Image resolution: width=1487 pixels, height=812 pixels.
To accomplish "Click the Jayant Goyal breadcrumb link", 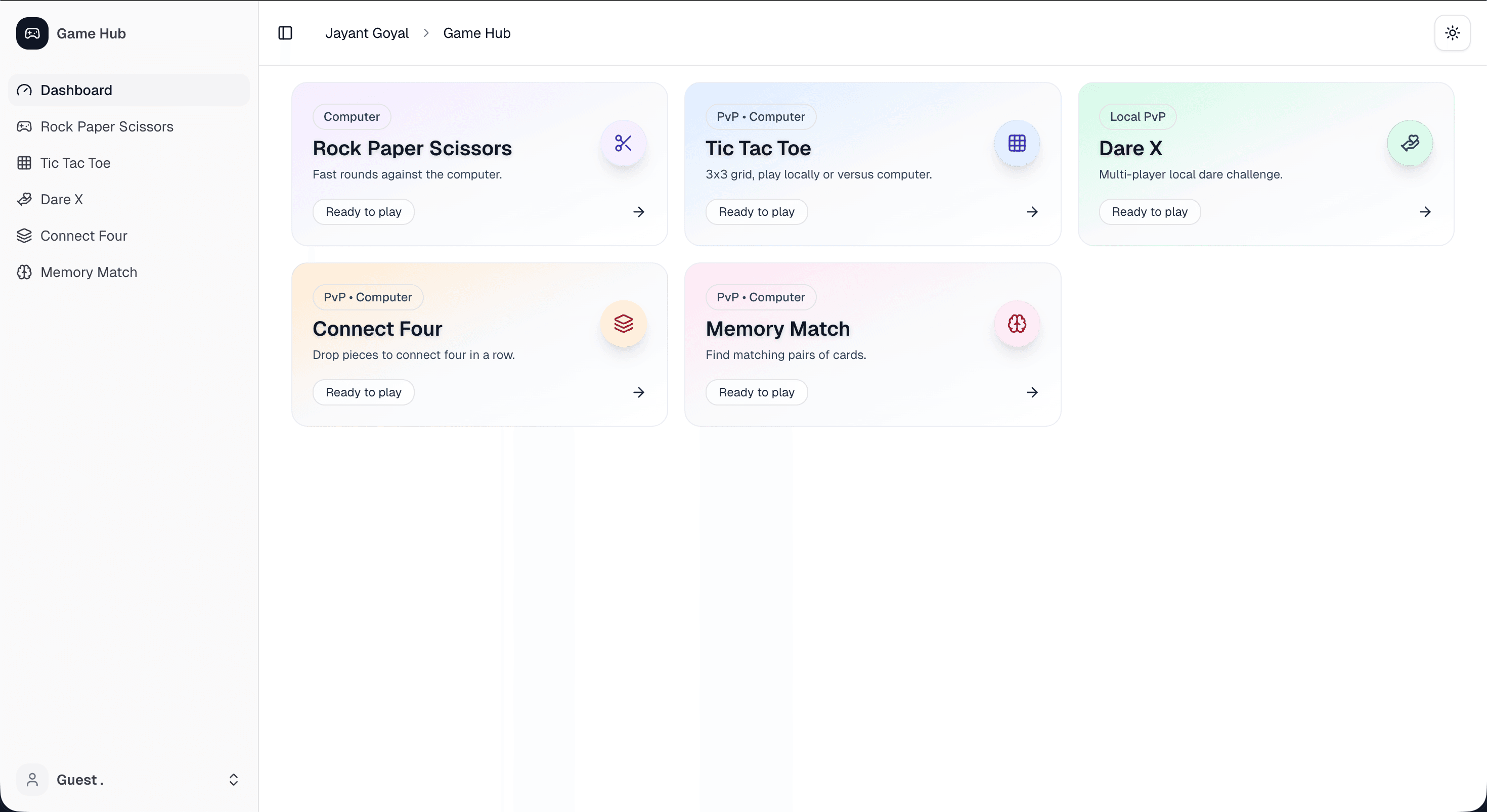I will coord(367,33).
